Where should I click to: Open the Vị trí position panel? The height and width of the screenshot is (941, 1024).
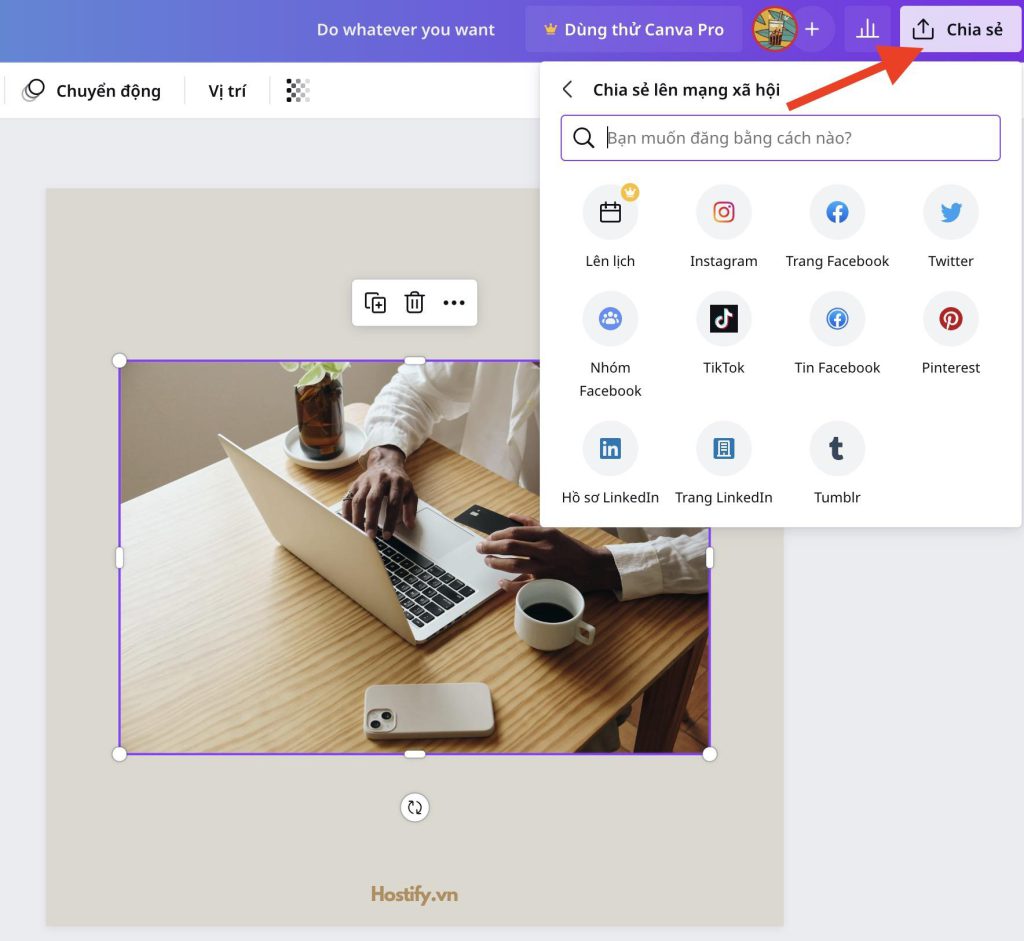pos(227,91)
